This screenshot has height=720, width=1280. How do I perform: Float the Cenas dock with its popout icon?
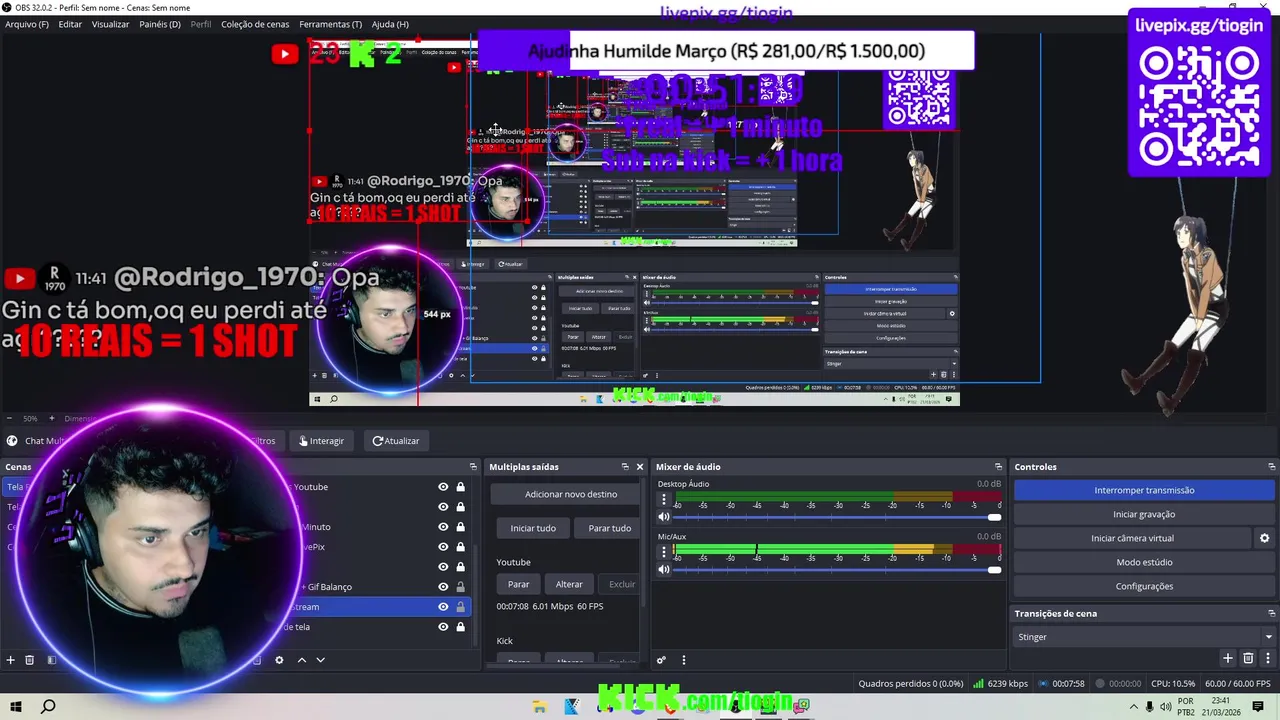473,467
